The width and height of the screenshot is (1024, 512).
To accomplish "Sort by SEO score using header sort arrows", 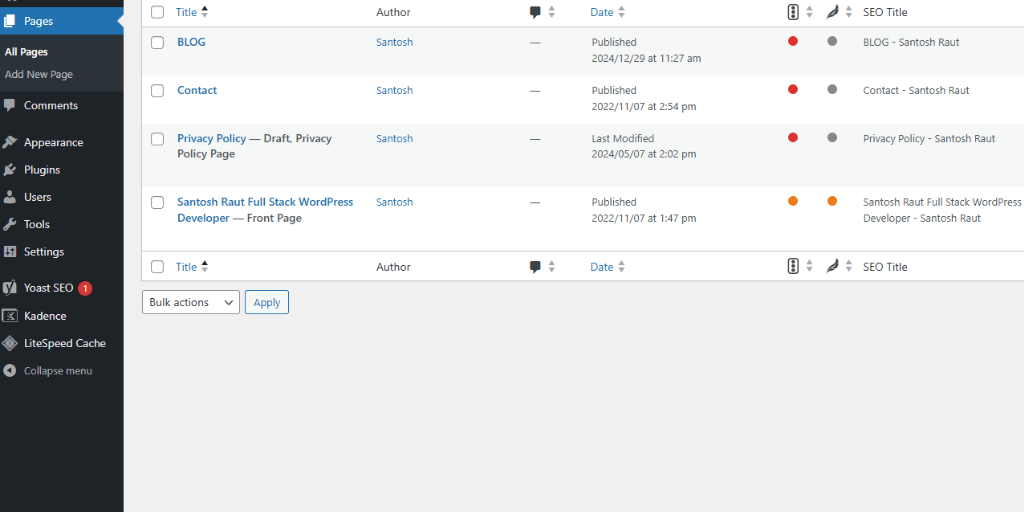I will pyautogui.click(x=809, y=12).
